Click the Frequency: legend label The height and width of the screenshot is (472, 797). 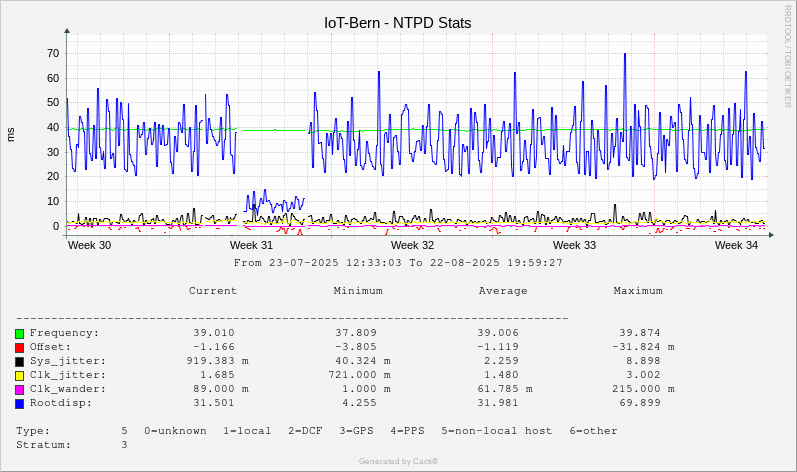point(65,333)
